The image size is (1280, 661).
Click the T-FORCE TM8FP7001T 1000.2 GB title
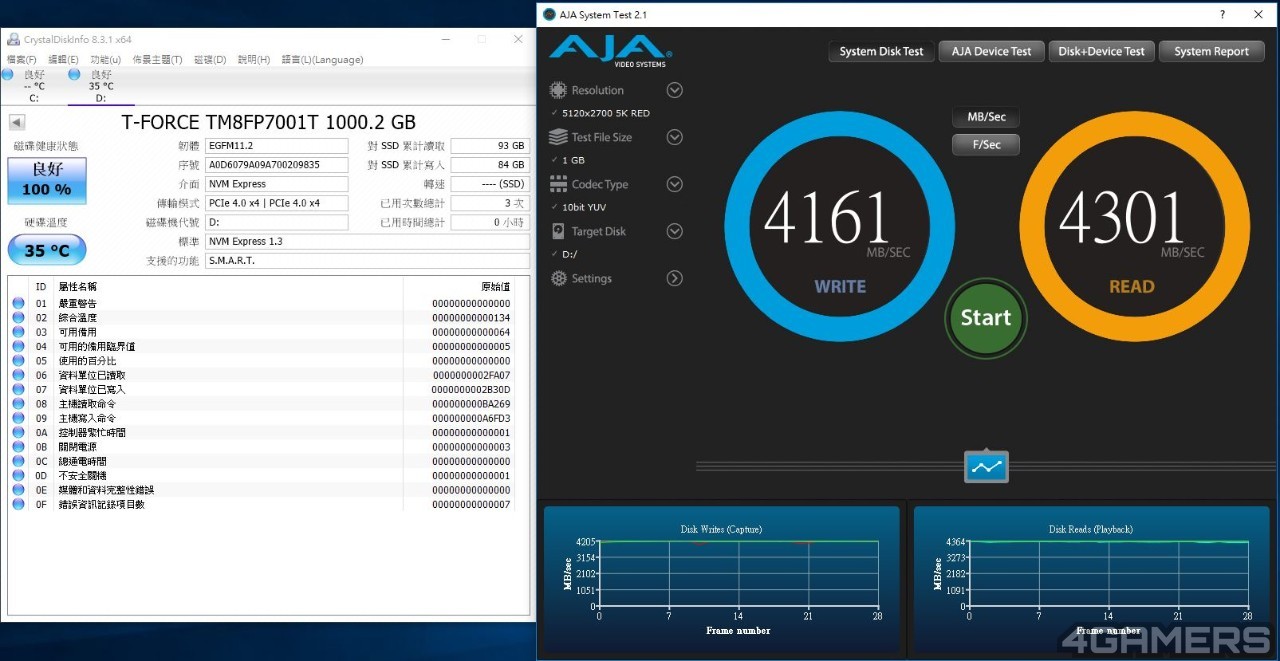coord(268,122)
